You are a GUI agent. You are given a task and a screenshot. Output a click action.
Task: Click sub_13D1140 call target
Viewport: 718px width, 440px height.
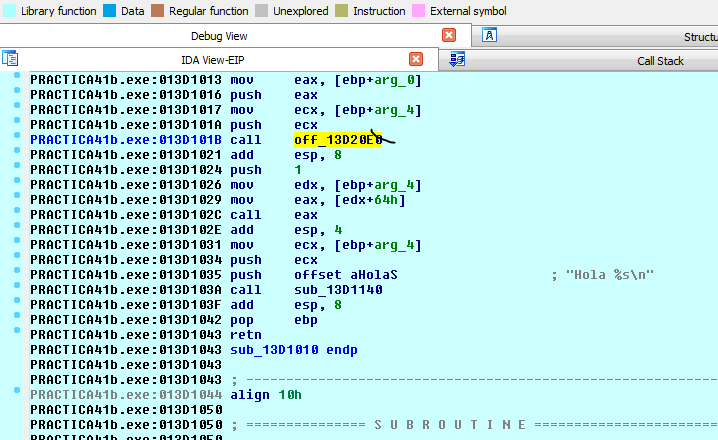click(x=336, y=290)
